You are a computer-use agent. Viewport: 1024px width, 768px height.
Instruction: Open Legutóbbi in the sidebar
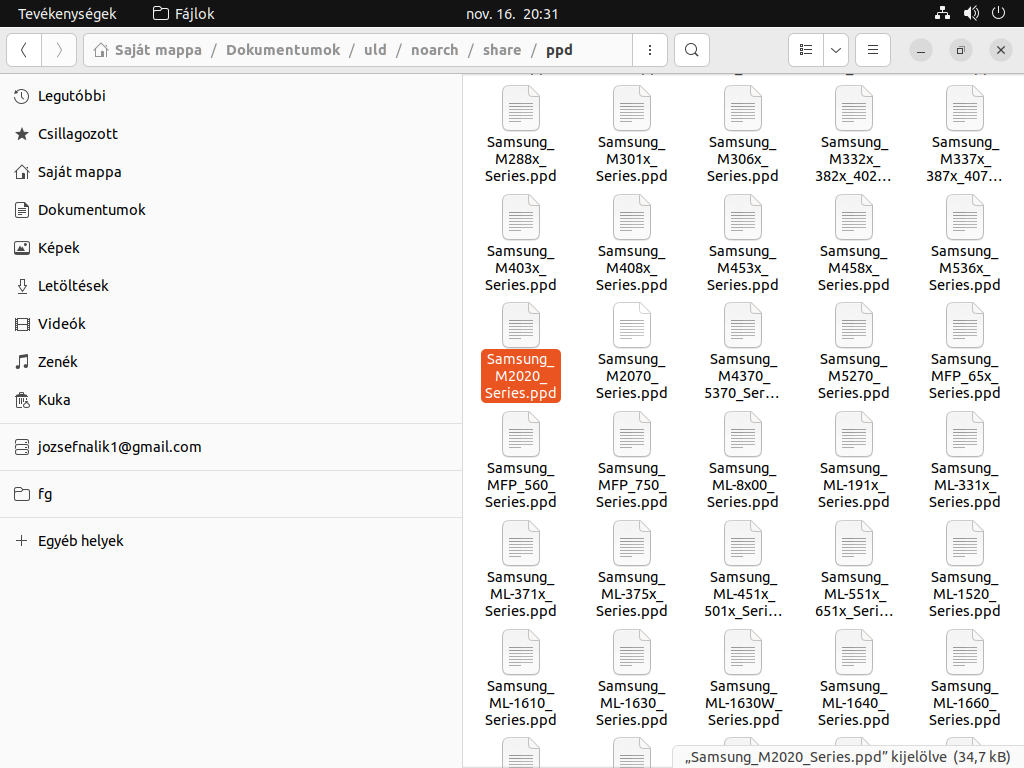click(x=231, y=96)
